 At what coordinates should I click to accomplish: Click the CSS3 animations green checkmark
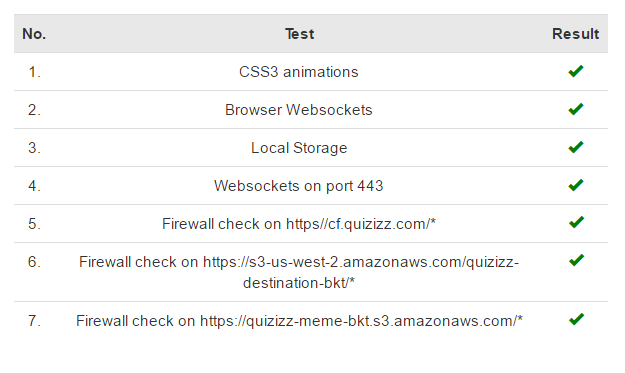click(x=576, y=71)
